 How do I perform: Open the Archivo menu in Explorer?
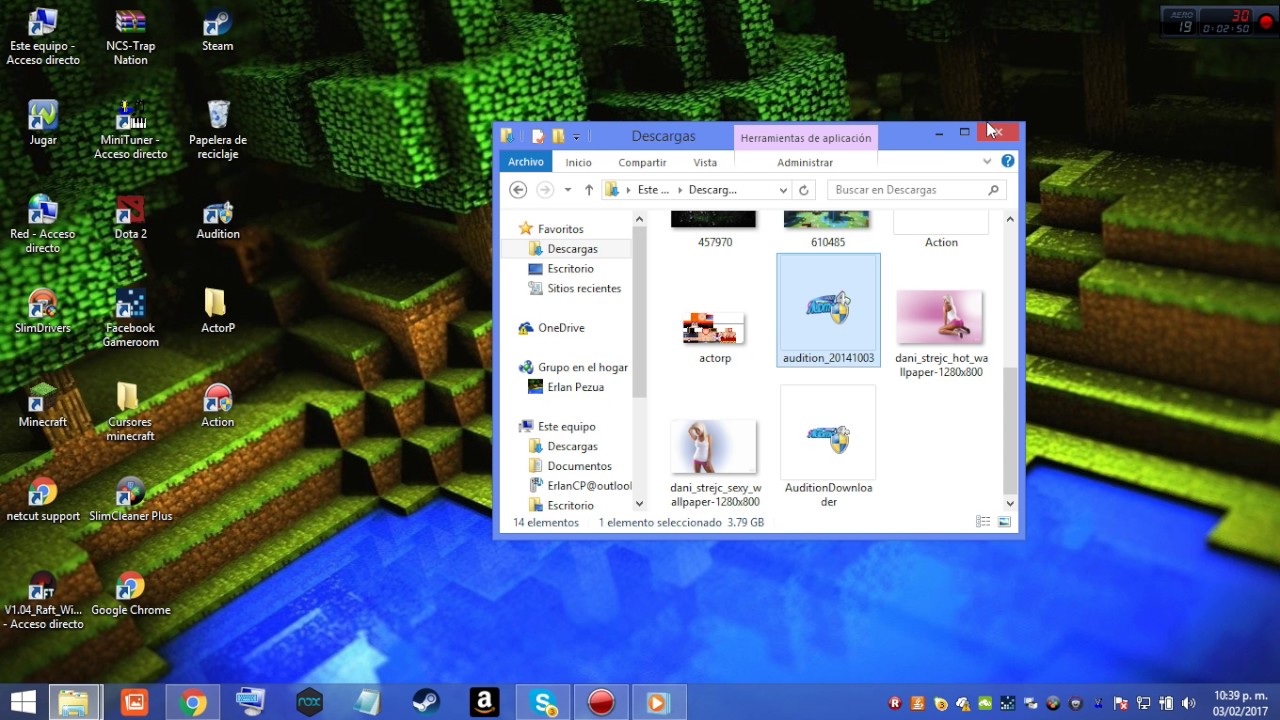click(x=525, y=162)
